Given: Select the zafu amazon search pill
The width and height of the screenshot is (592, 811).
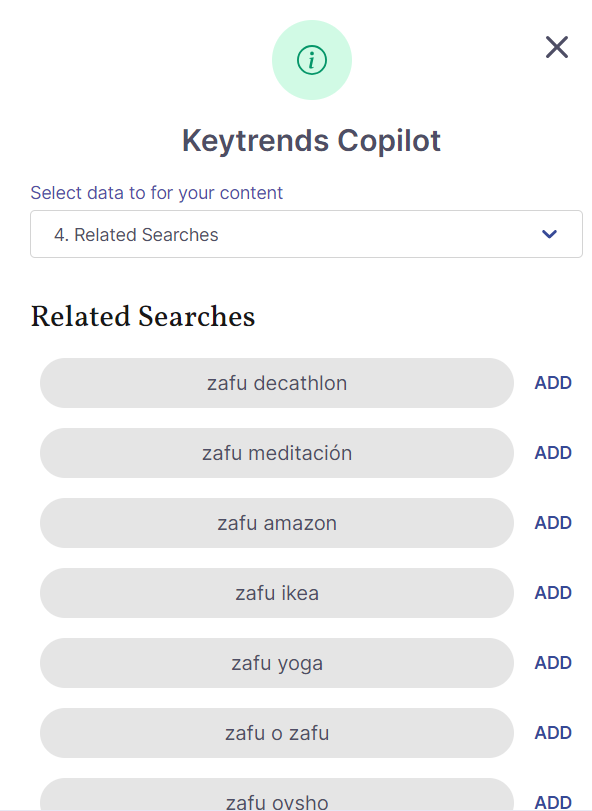Looking at the screenshot, I should click(x=277, y=523).
